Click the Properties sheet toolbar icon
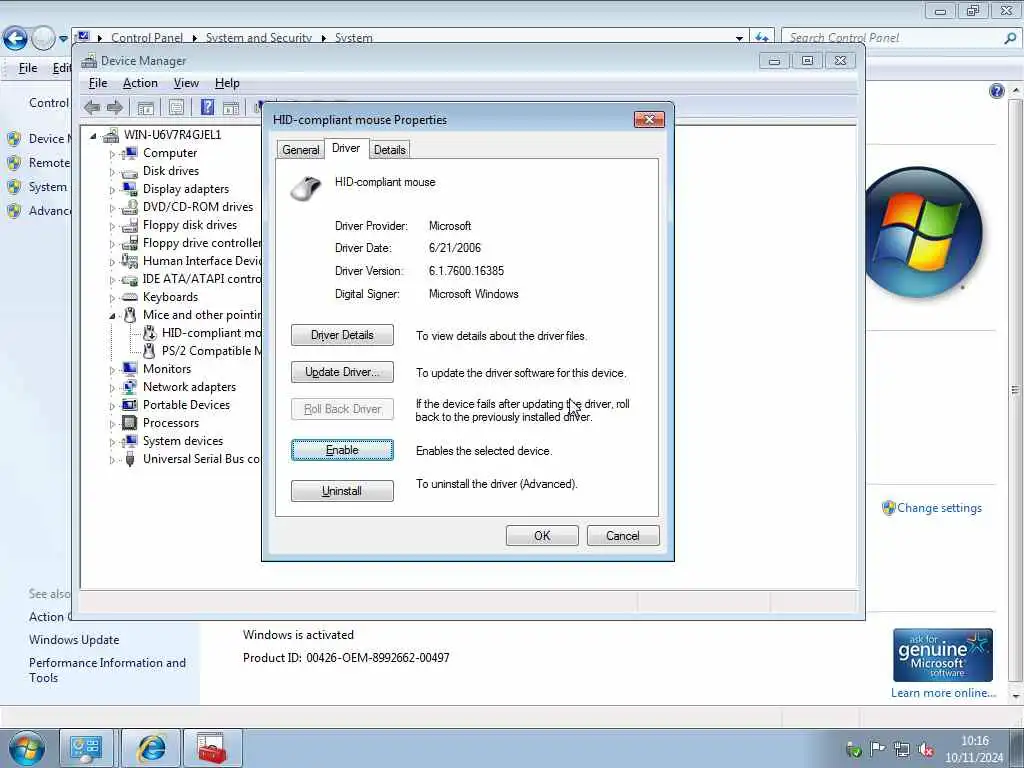The image size is (1024, 768). coord(176,108)
